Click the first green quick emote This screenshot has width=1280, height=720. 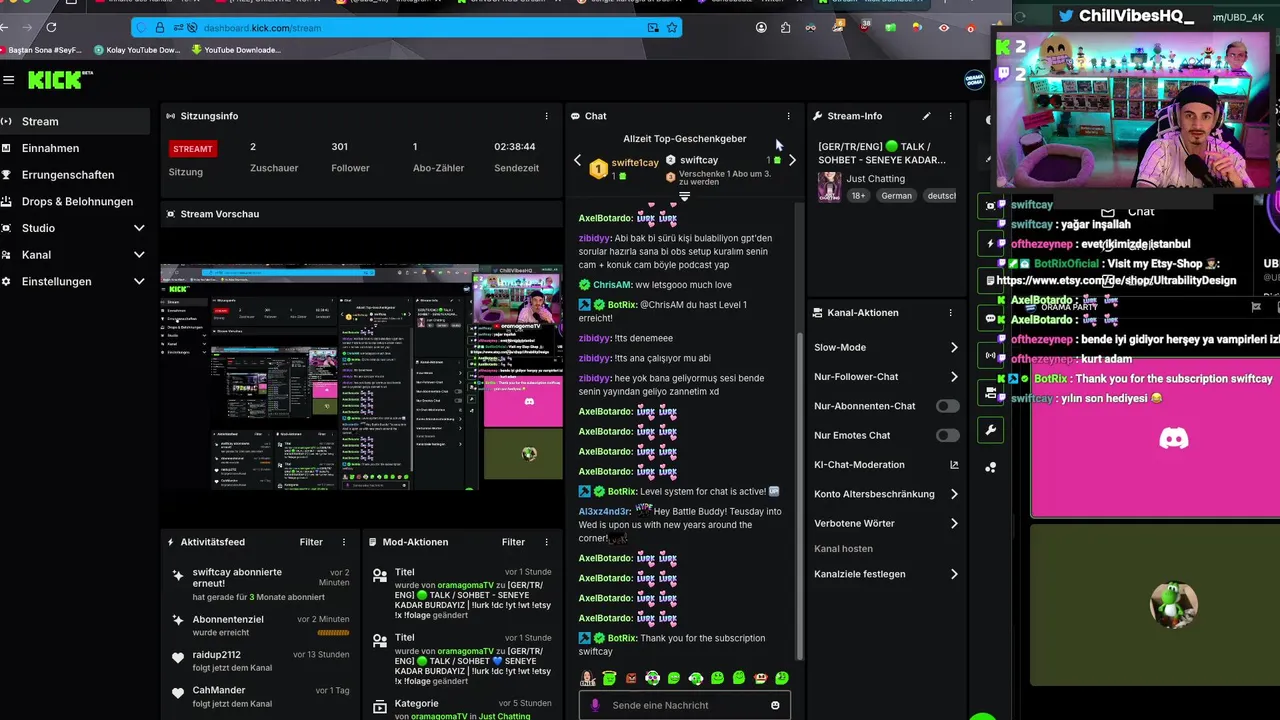tap(609, 678)
